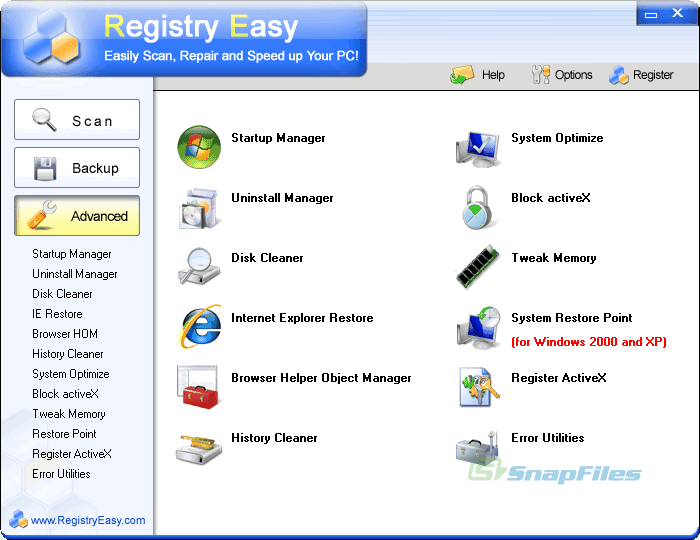
Task: Select Uninstall Manager in the sidebar list
Action: click(75, 274)
